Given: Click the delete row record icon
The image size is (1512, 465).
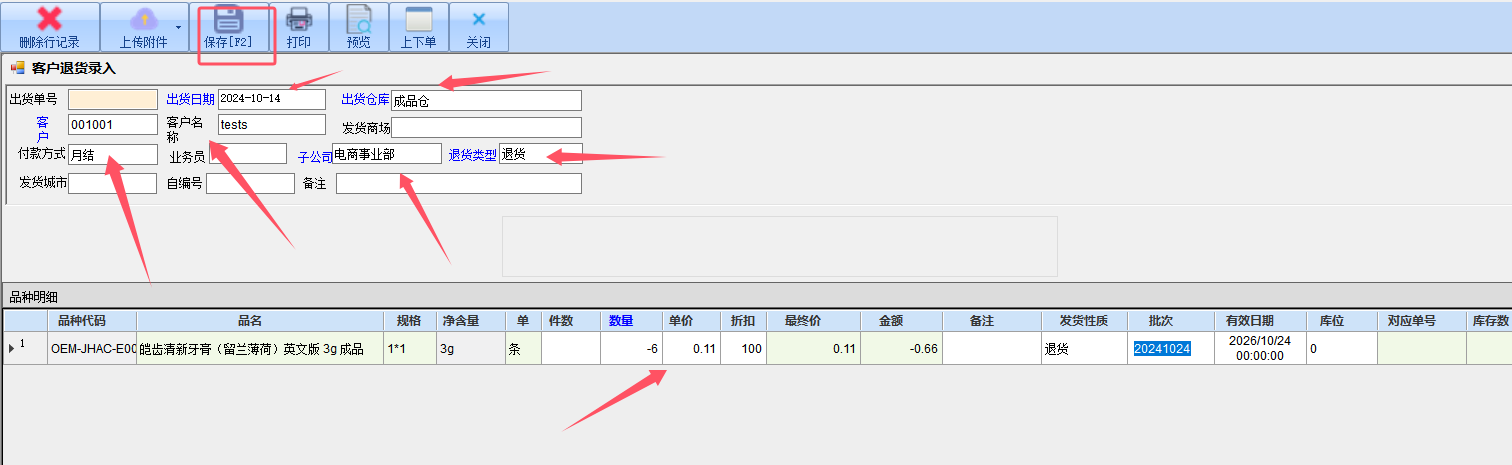Looking at the screenshot, I should (x=49, y=19).
